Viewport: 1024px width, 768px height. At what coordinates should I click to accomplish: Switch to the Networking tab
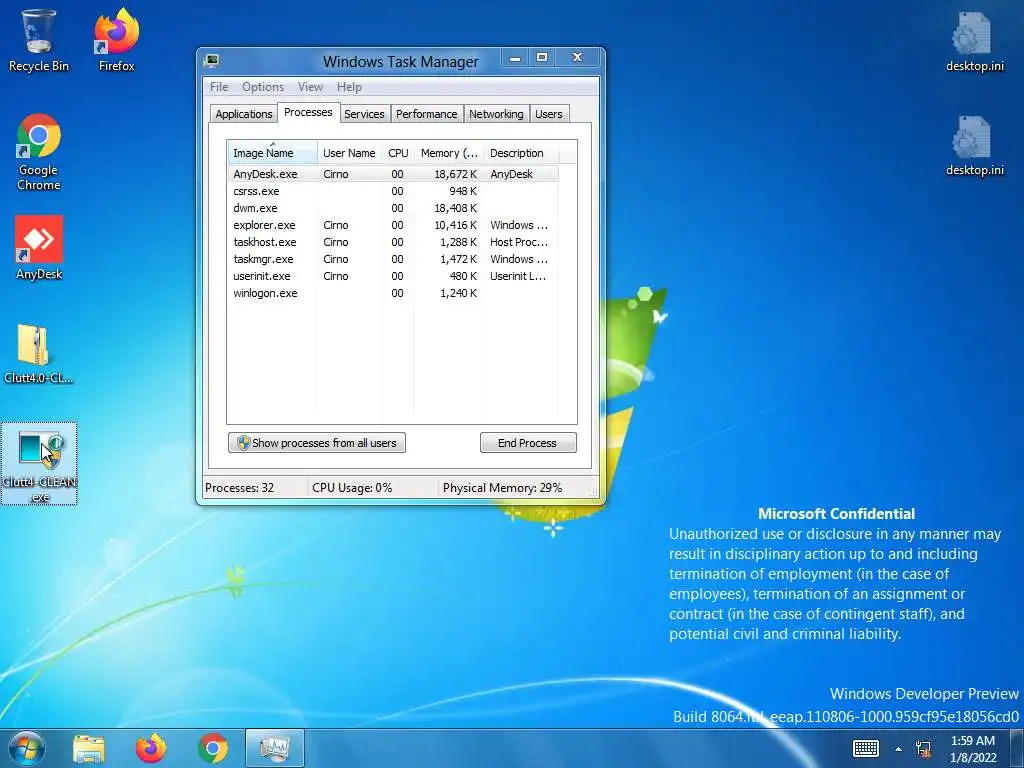pos(496,114)
